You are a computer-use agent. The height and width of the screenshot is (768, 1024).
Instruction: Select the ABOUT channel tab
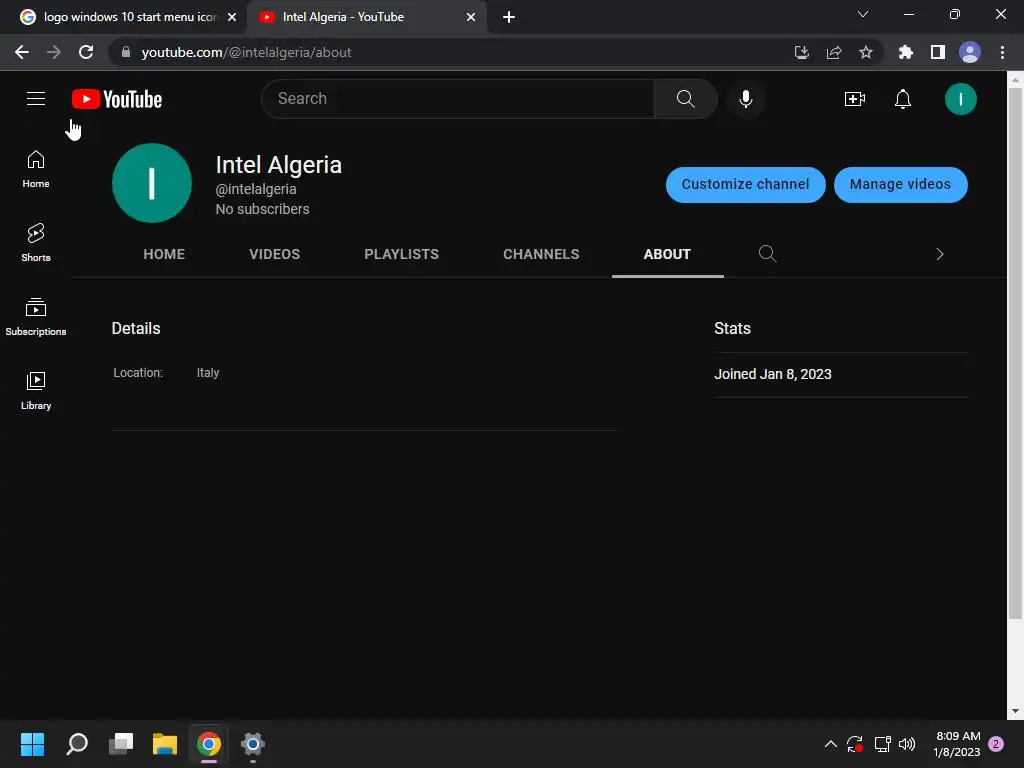point(667,254)
